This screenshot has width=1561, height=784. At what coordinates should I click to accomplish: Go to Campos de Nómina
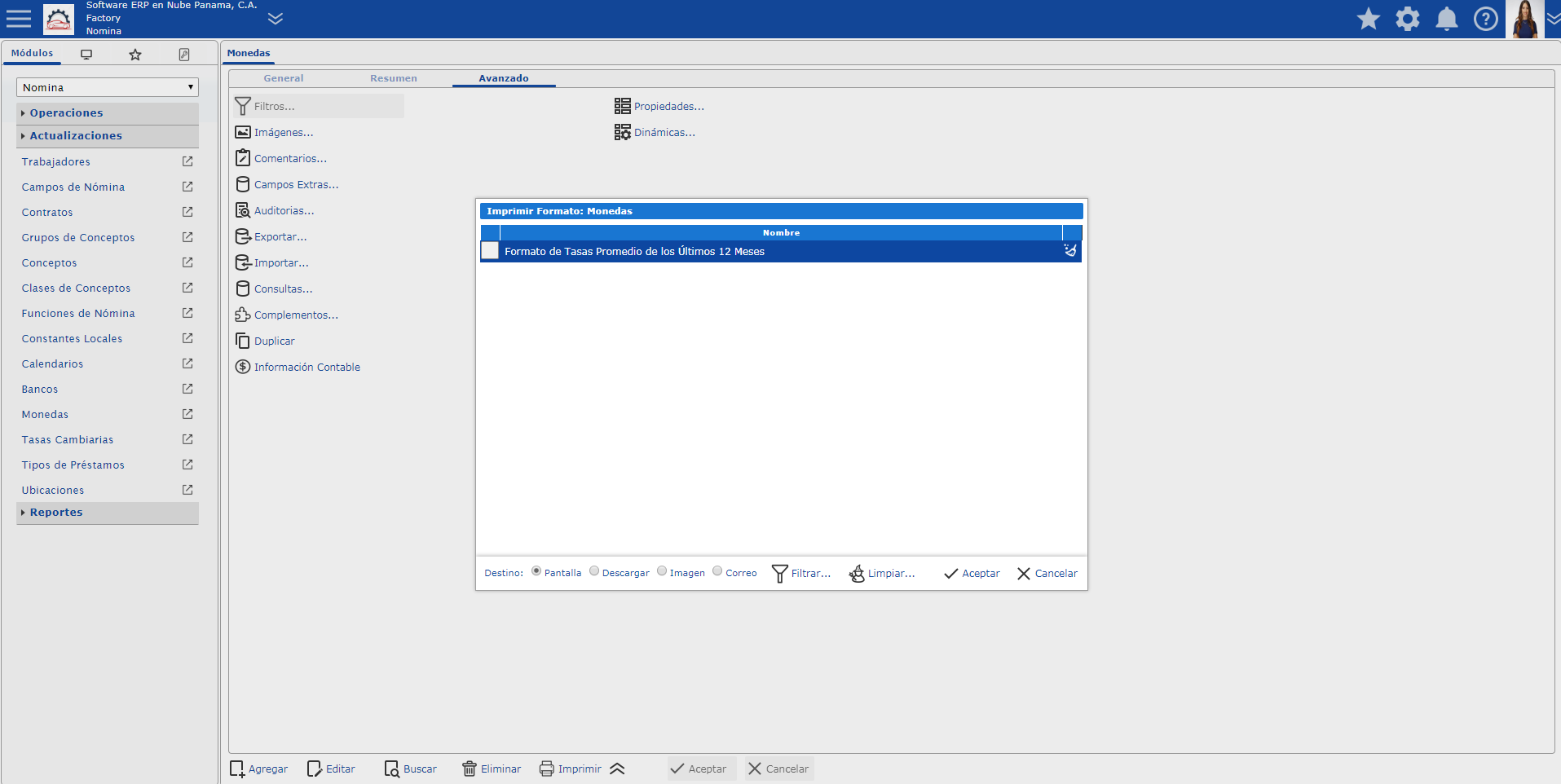(73, 187)
